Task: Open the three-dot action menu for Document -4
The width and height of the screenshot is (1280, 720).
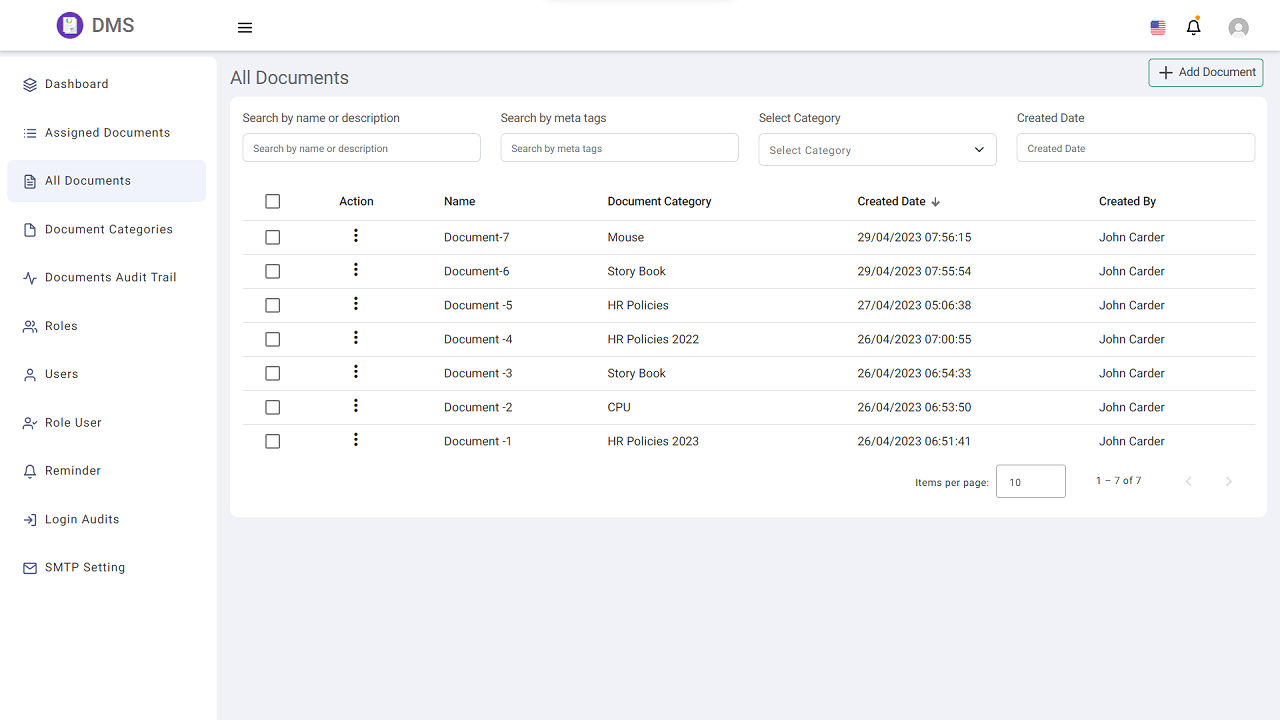Action: pos(355,338)
